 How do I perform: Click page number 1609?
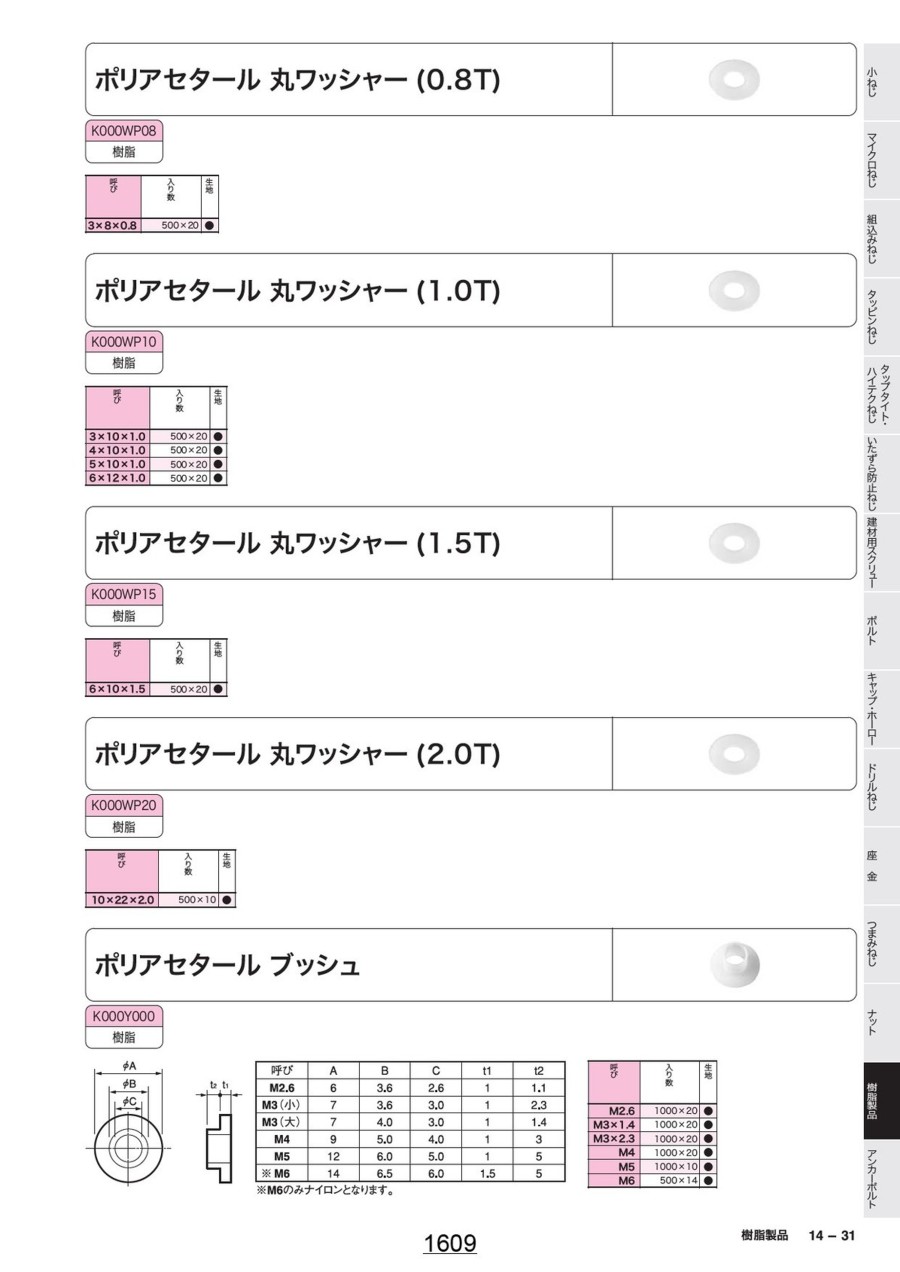point(450,1243)
